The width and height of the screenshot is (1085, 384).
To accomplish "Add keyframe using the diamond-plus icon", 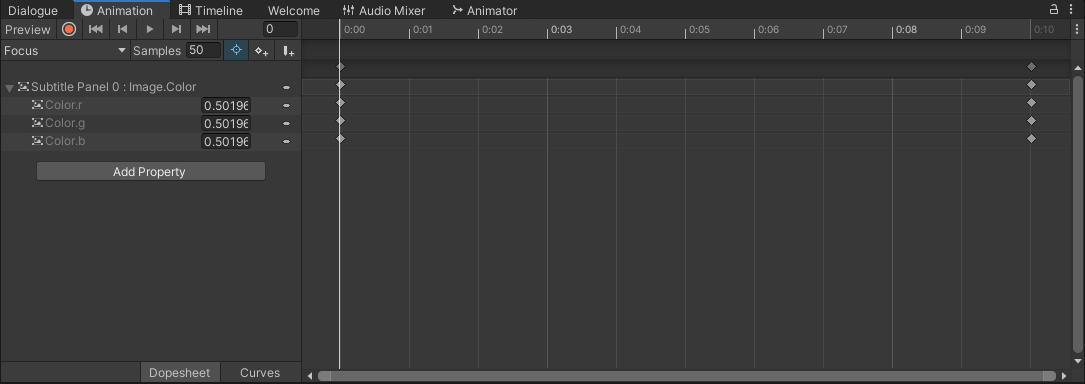I will (261, 51).
